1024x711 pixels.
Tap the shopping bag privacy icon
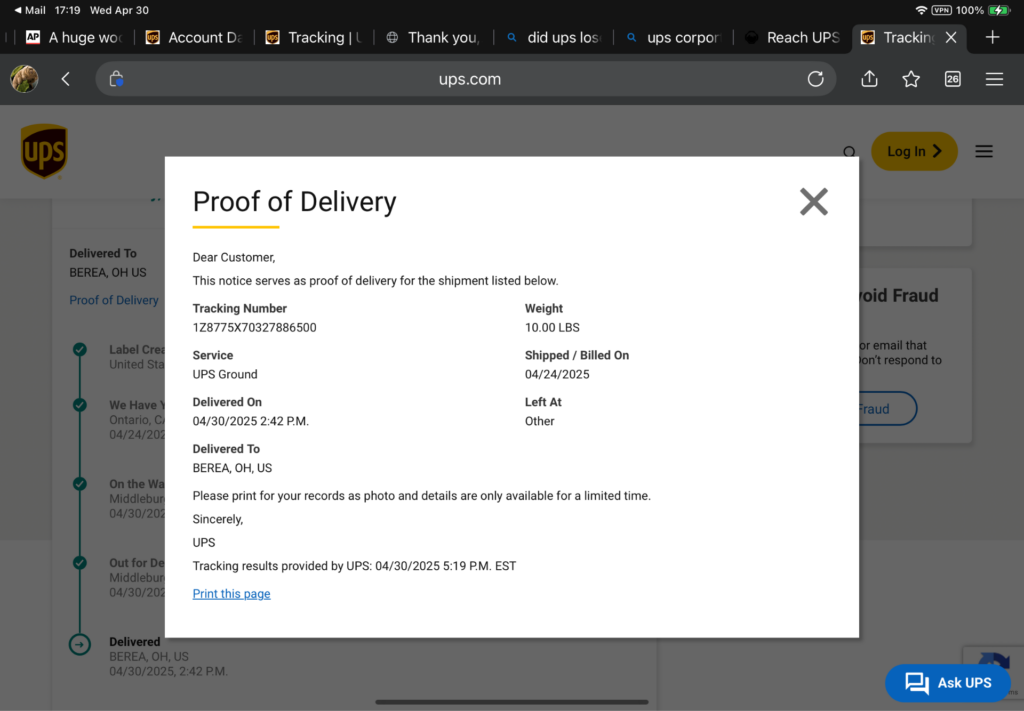(116, 79)
